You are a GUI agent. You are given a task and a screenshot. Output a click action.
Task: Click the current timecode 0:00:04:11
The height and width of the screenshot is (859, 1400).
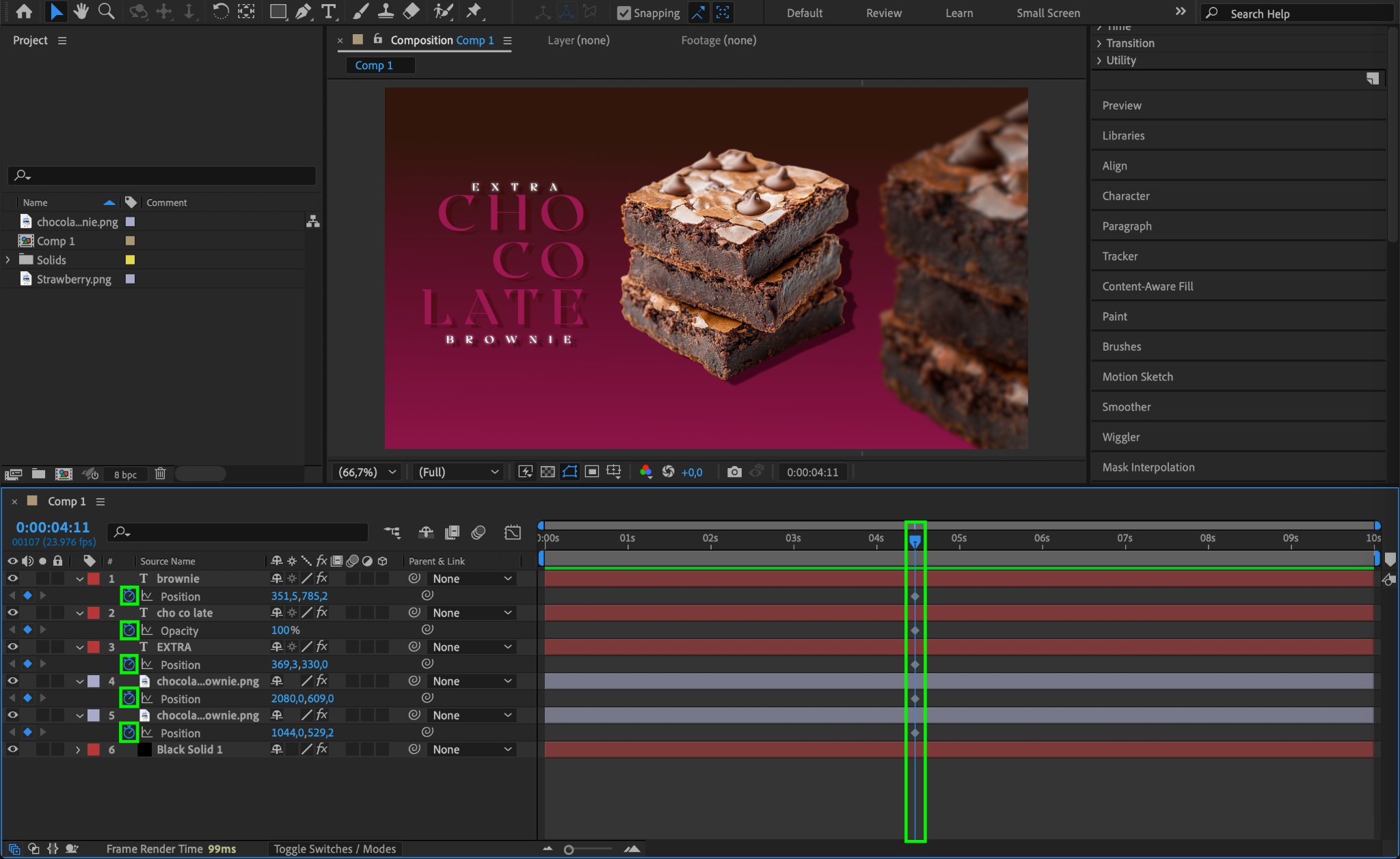coord(53,528)
